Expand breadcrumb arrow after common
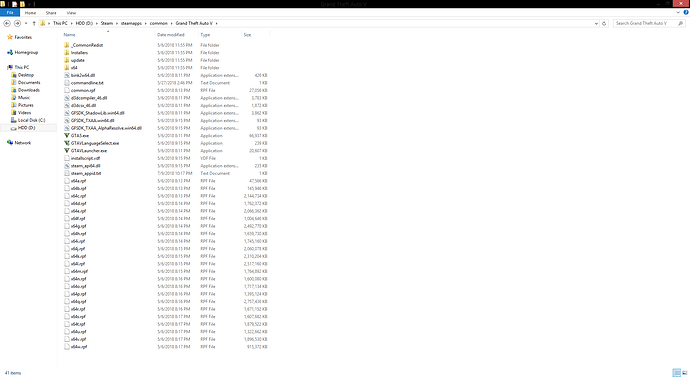 [x=172, y=23]
